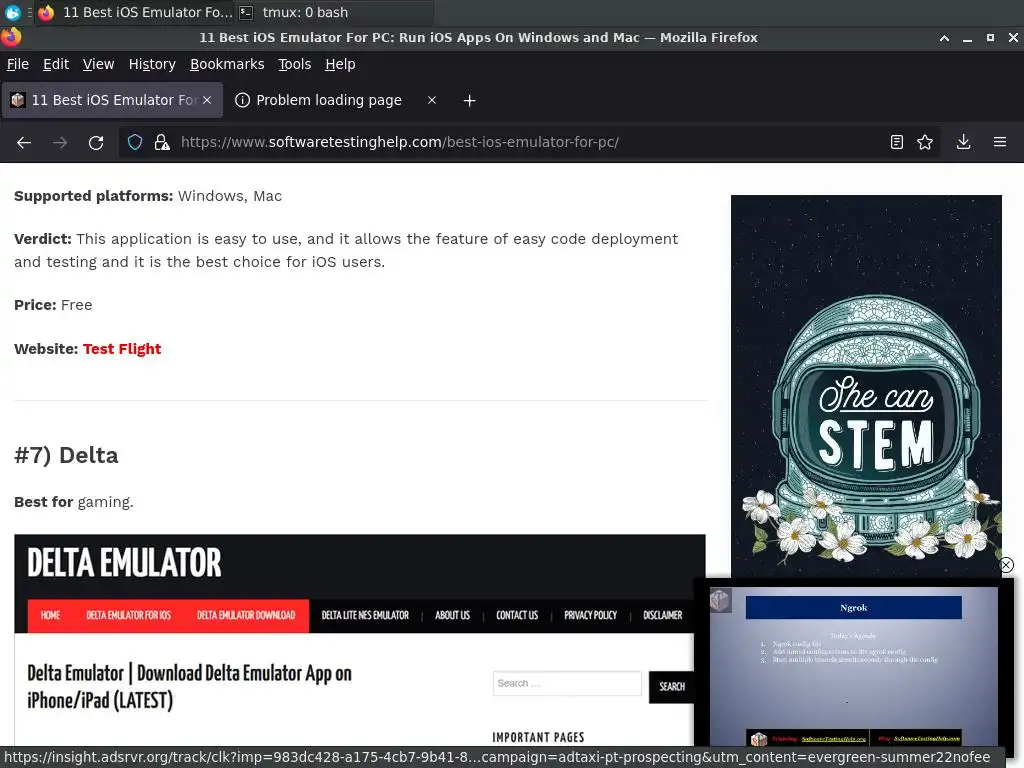Reload the current page
The width and height of the screenshot is (1024, 768).
[96, 142]
